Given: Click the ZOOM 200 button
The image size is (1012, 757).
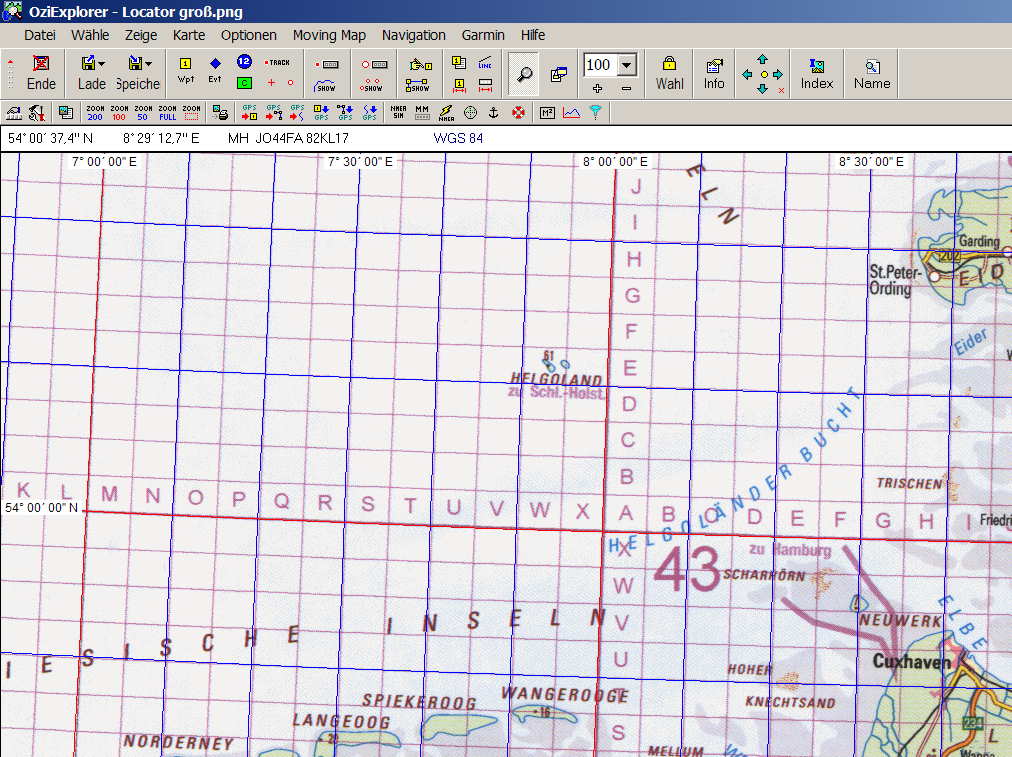Looking at the screenshot, I should click(95, 113).
